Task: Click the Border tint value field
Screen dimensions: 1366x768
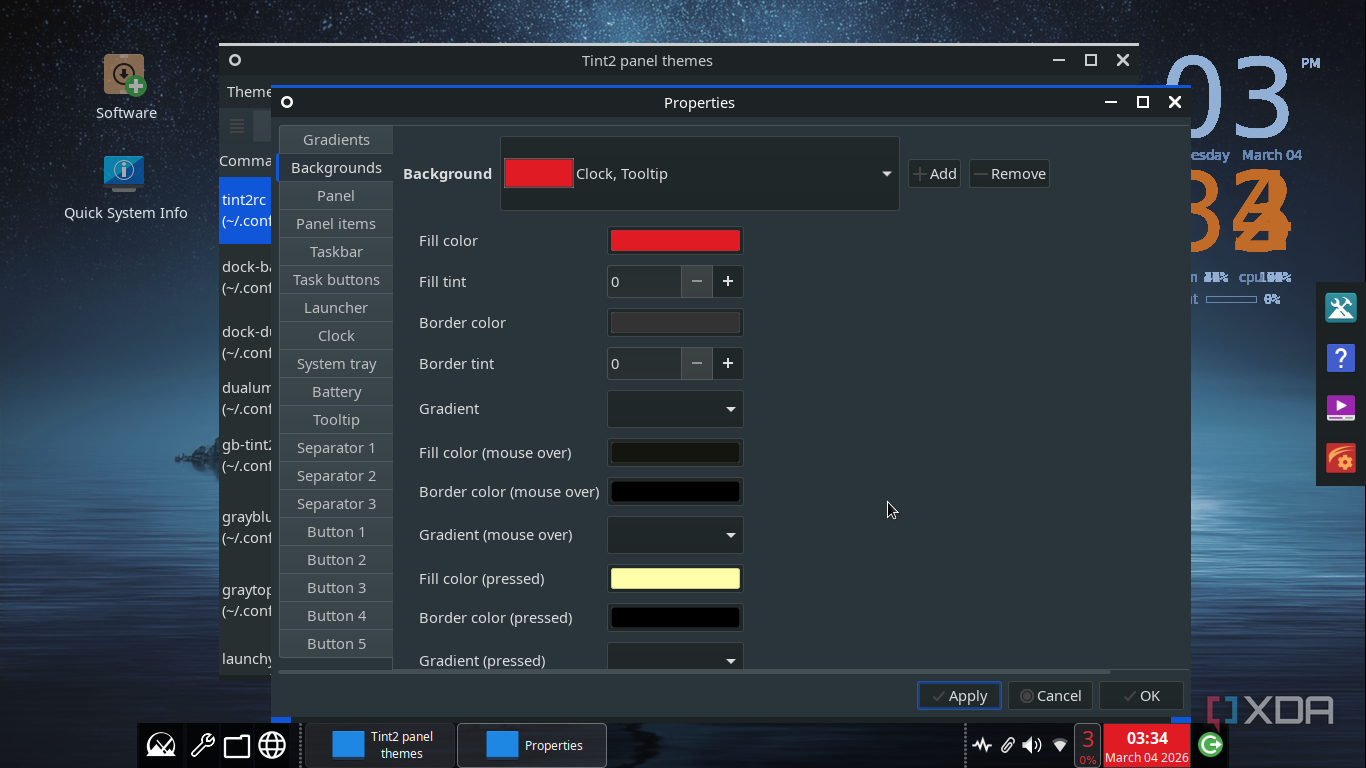Action: (x=644, y=364)
